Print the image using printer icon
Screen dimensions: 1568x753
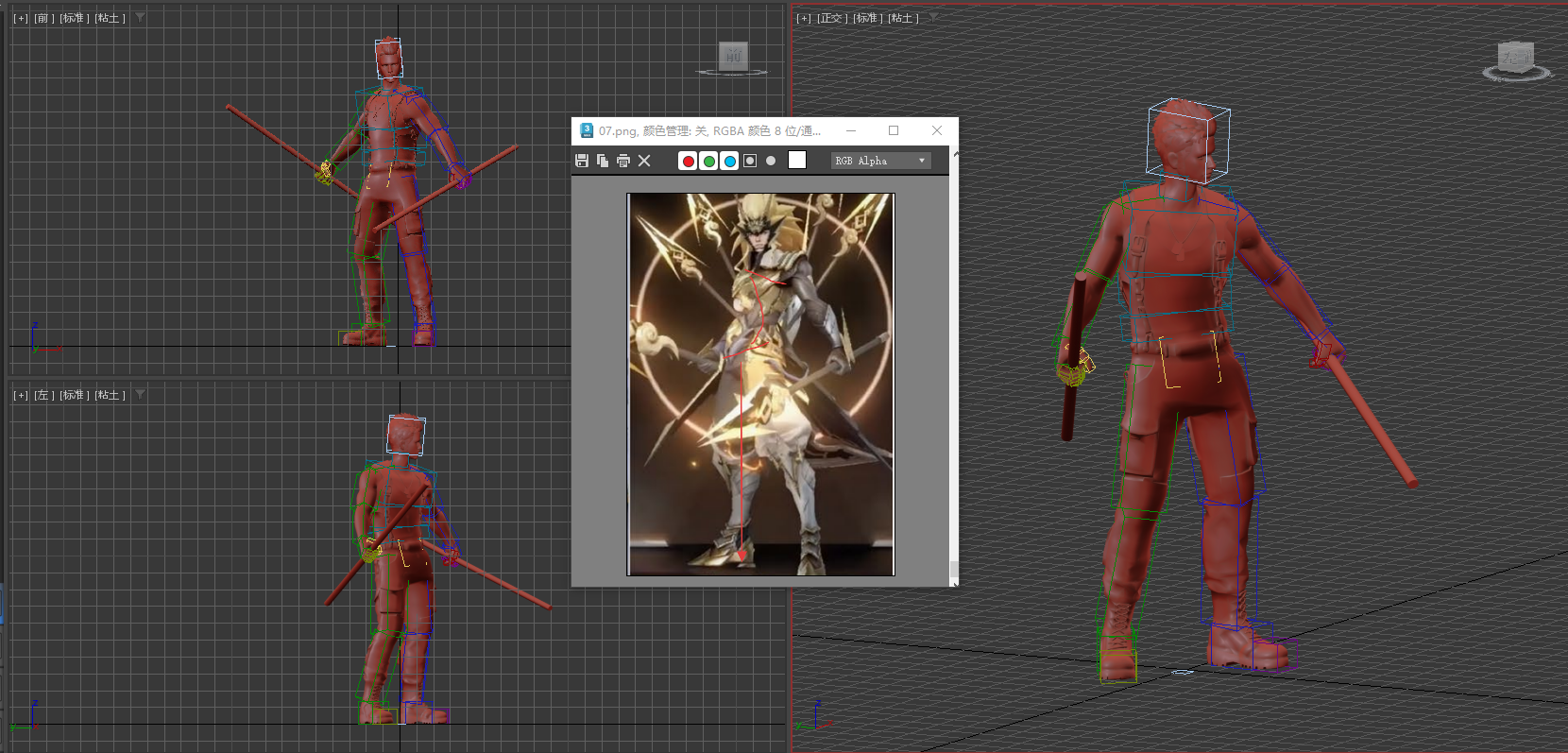coord(623,161)
